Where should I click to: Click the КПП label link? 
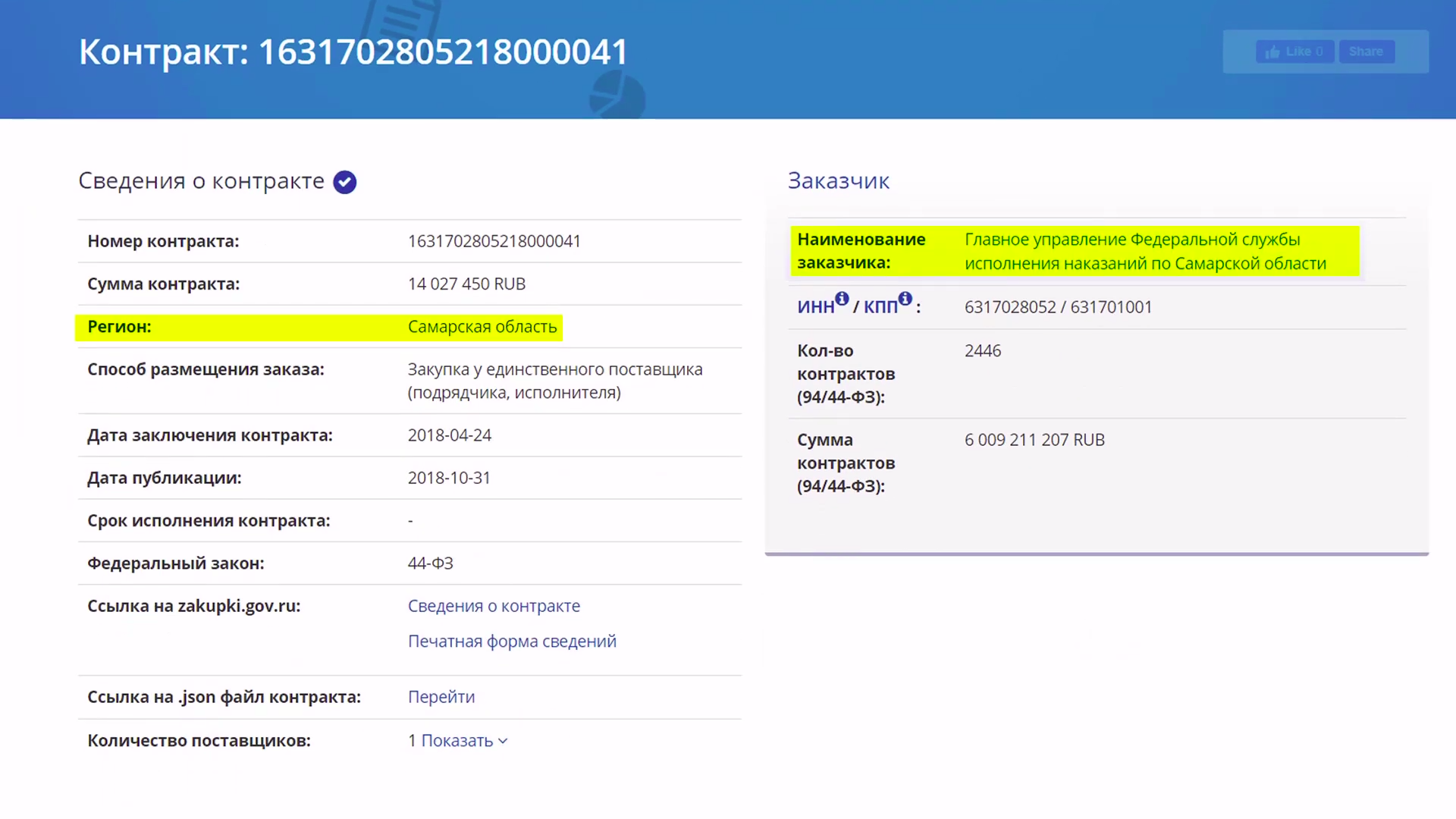click(880, 307)
